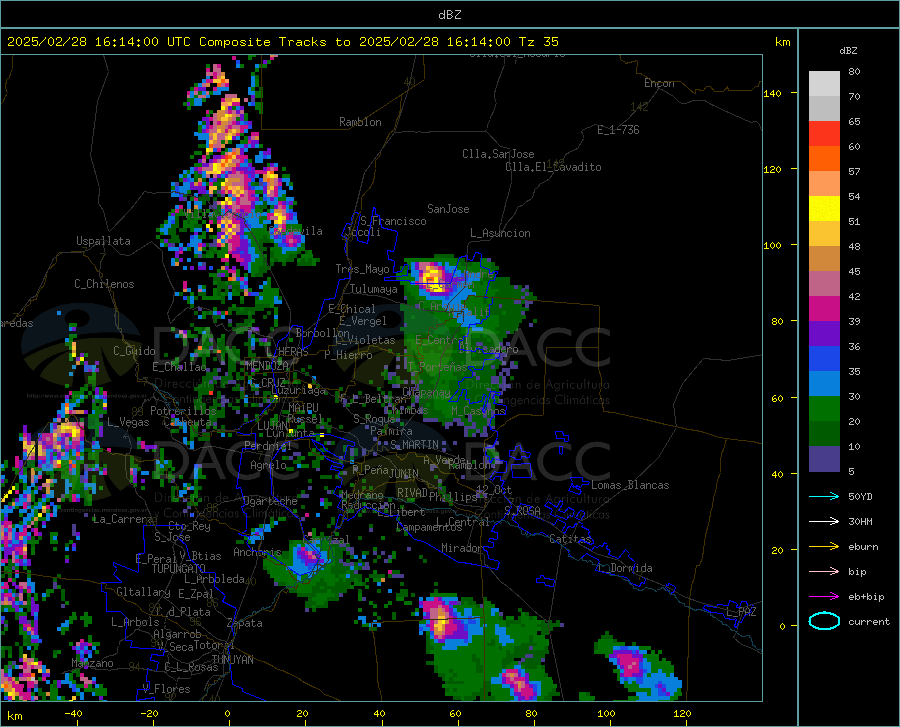
Task: Click the 'dBZ' title at the top
Action: tap(449, 15)
